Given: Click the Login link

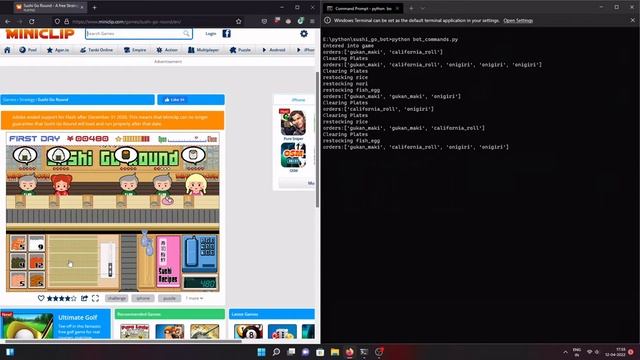Looking at the screenshot, I should coord(211,33).
